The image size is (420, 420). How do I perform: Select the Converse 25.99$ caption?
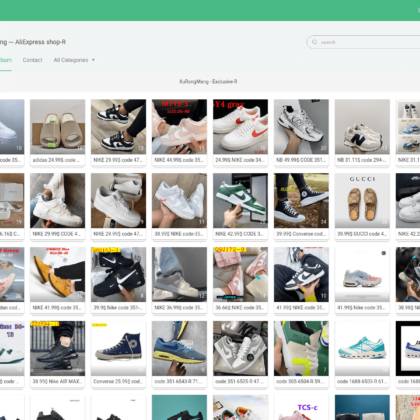coord(118,381)
